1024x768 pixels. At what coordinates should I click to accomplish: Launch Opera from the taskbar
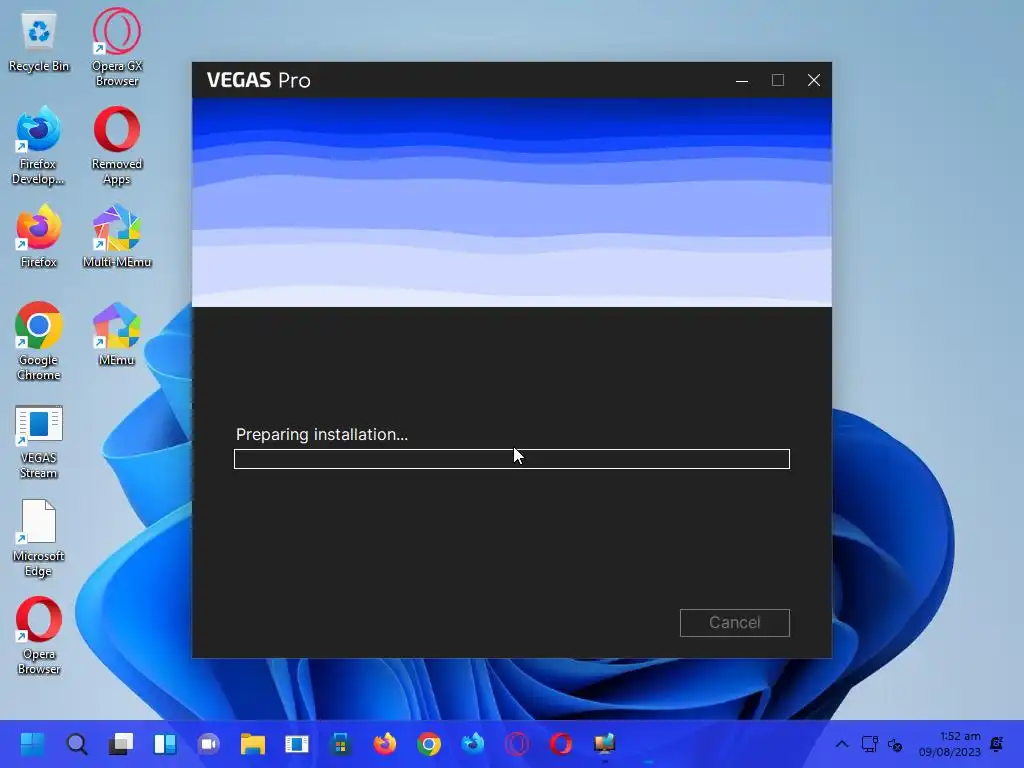coord(561,744)
